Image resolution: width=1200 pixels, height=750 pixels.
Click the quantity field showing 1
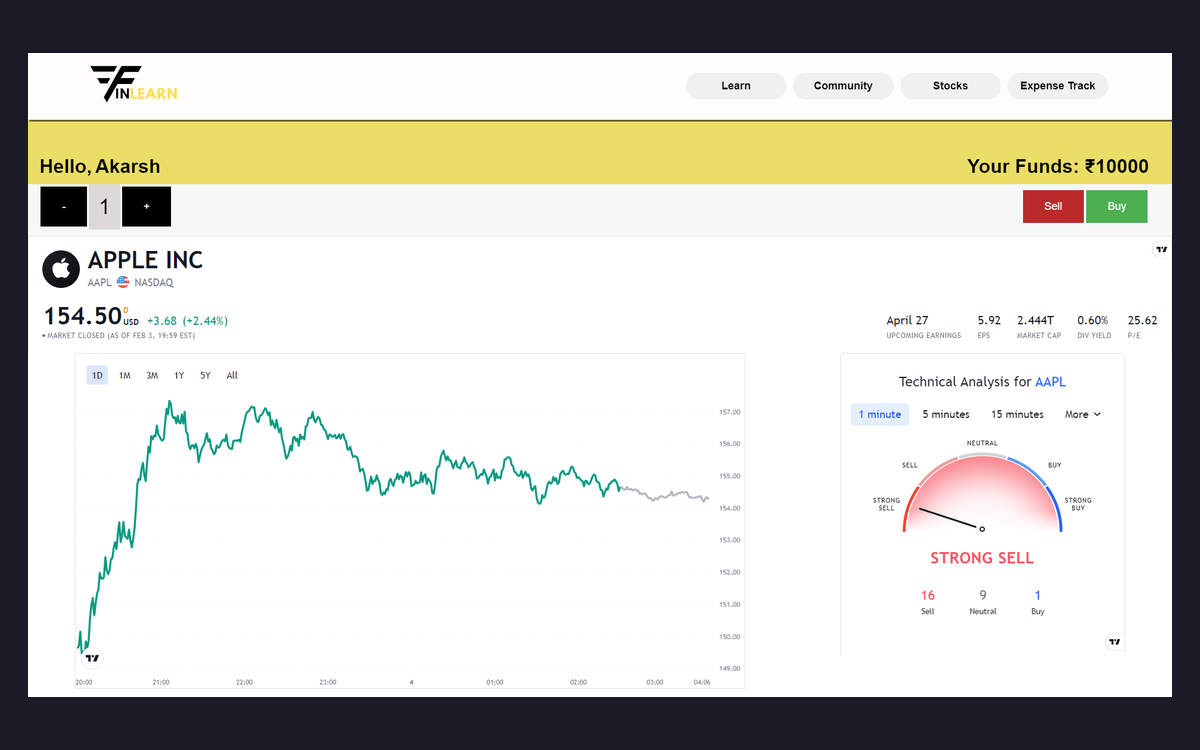[104, 208]
